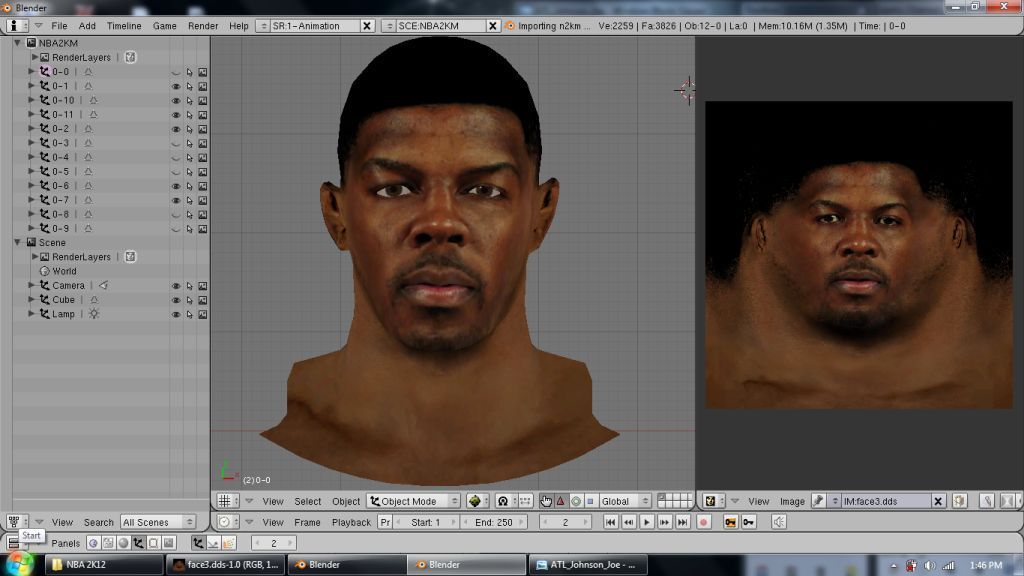Click the insert keyframe key icon
This screenshot has height=576, width=1024.
730,522
